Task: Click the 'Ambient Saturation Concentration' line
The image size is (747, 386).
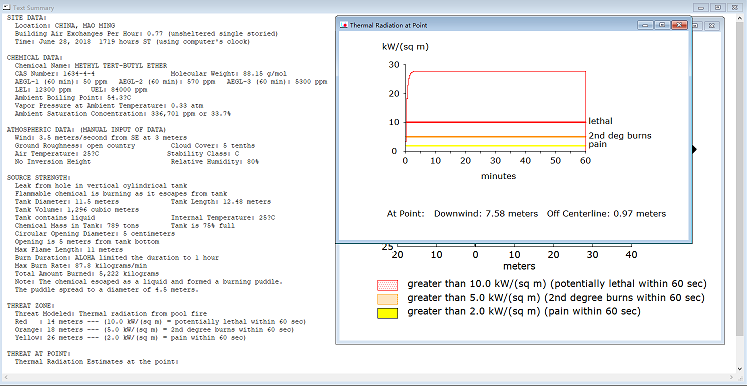Action: tap(123, 113)
